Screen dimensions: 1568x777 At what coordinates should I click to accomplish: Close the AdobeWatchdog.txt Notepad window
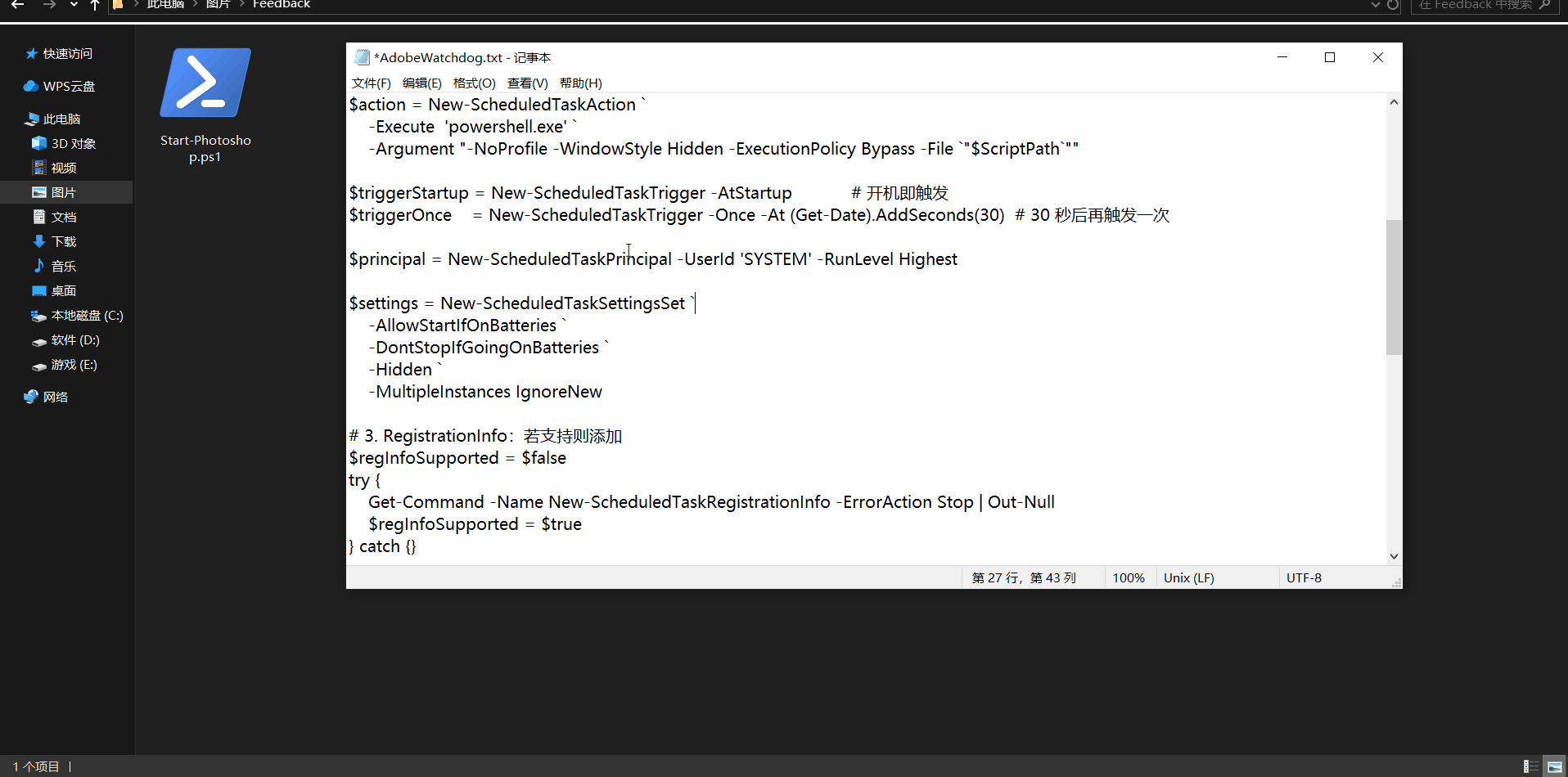(1378, 57)
